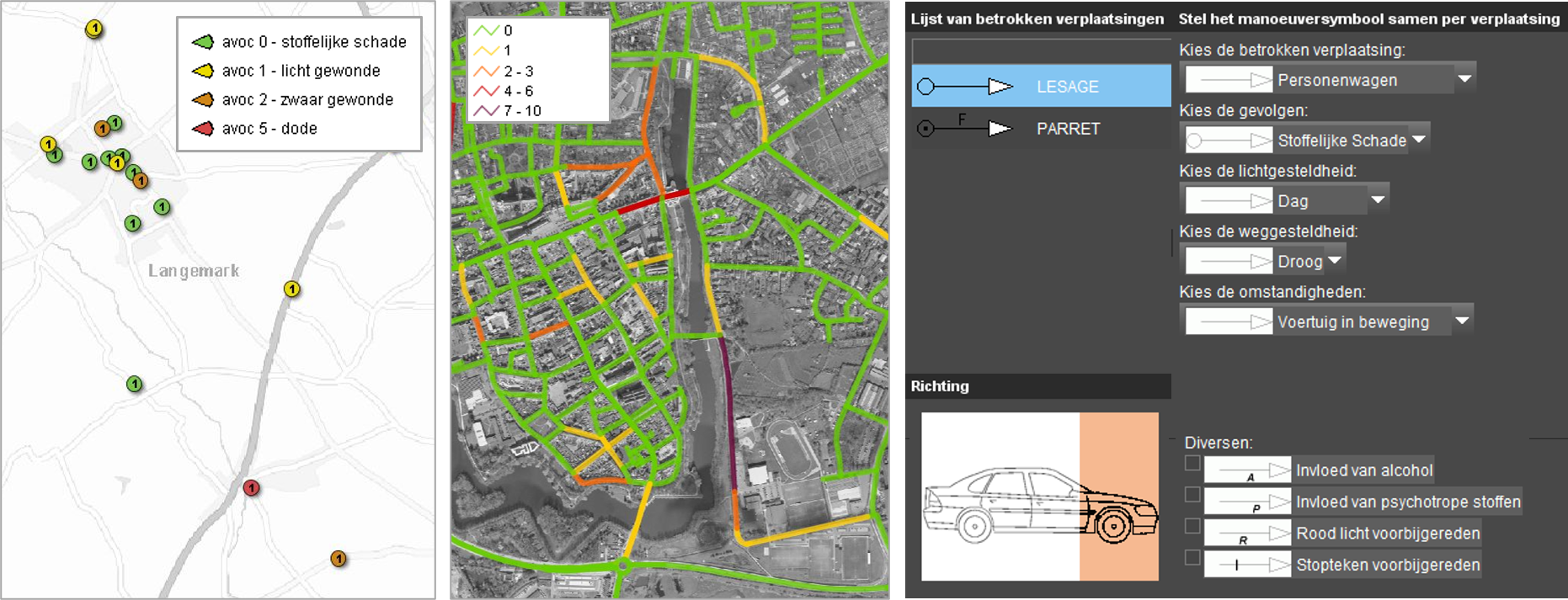Viewport: 1568px width, 600px height.
Task: Click the topmost yellow marker on the Langemark map
Action: [x=94, y=29]
